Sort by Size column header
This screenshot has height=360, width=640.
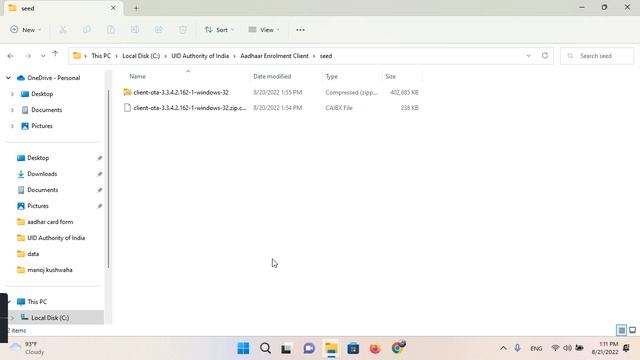click(391, 76)
